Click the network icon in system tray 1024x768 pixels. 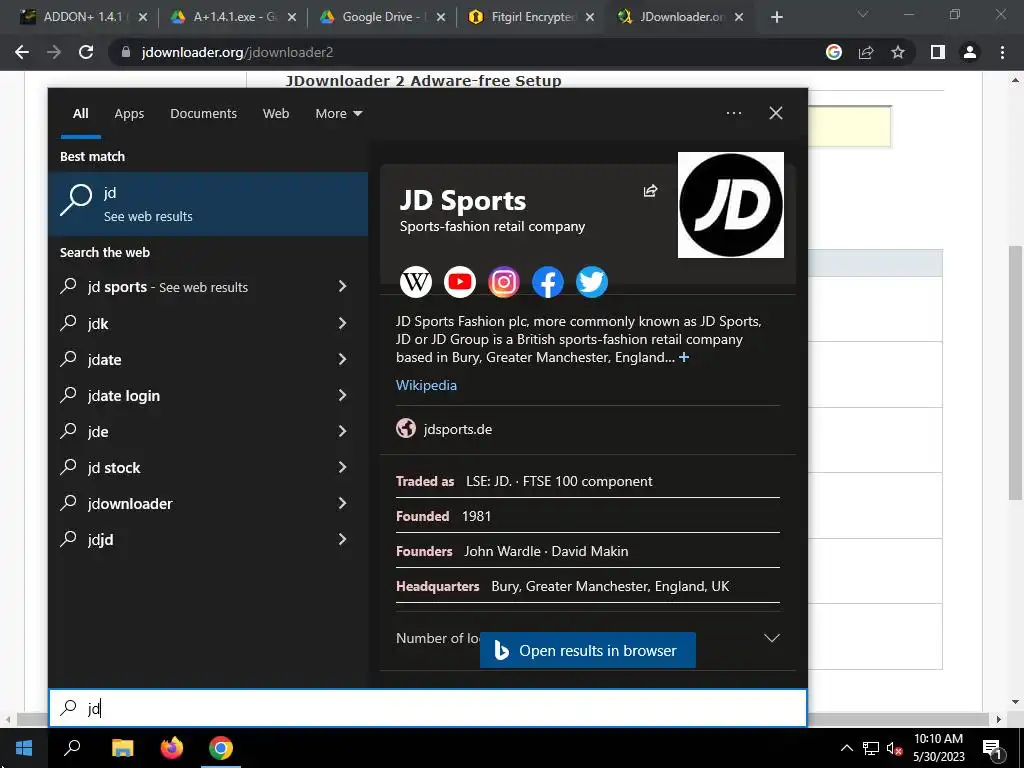(871, 748)
